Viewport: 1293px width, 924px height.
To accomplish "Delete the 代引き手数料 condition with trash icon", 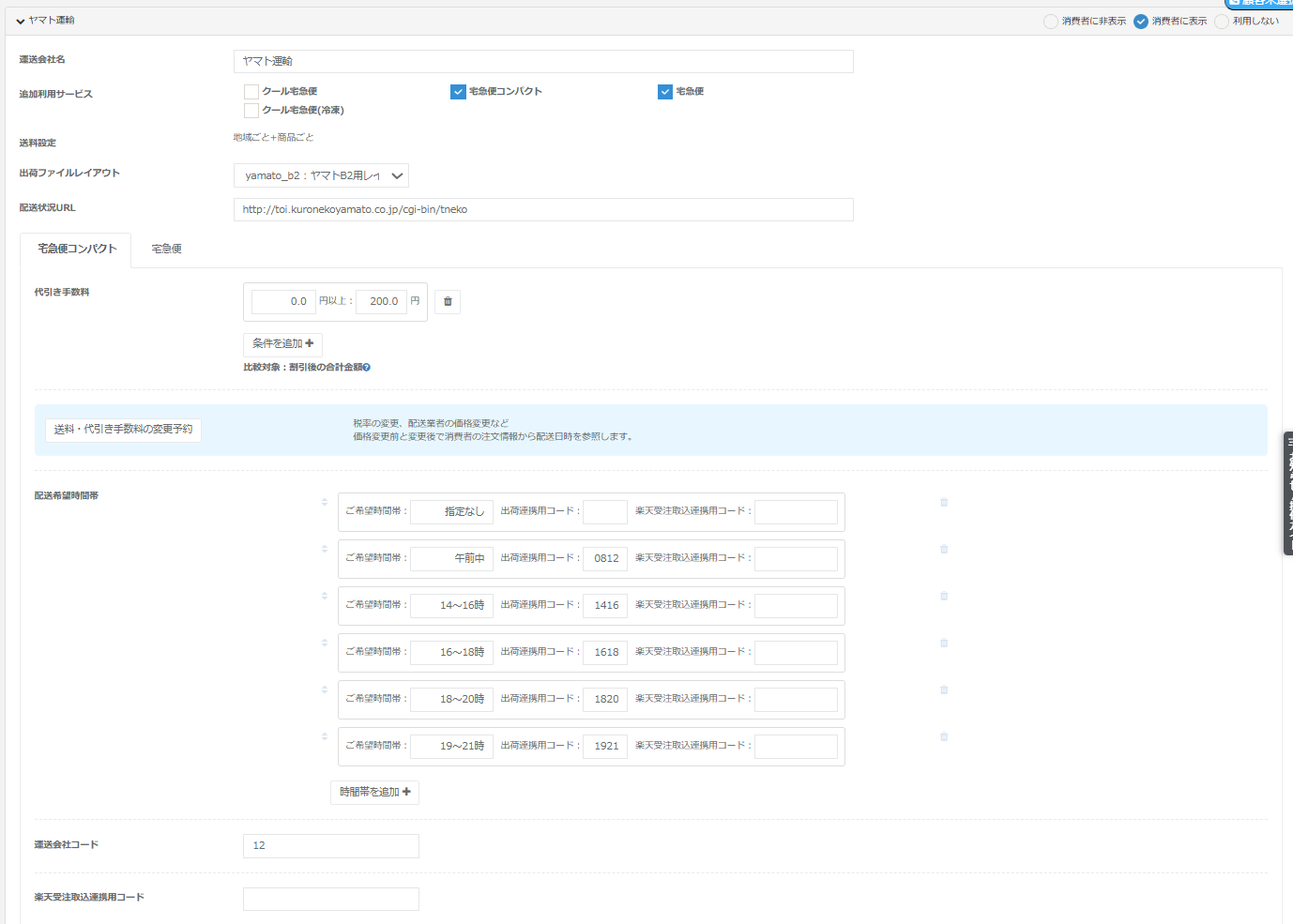I will pos(448,301).
